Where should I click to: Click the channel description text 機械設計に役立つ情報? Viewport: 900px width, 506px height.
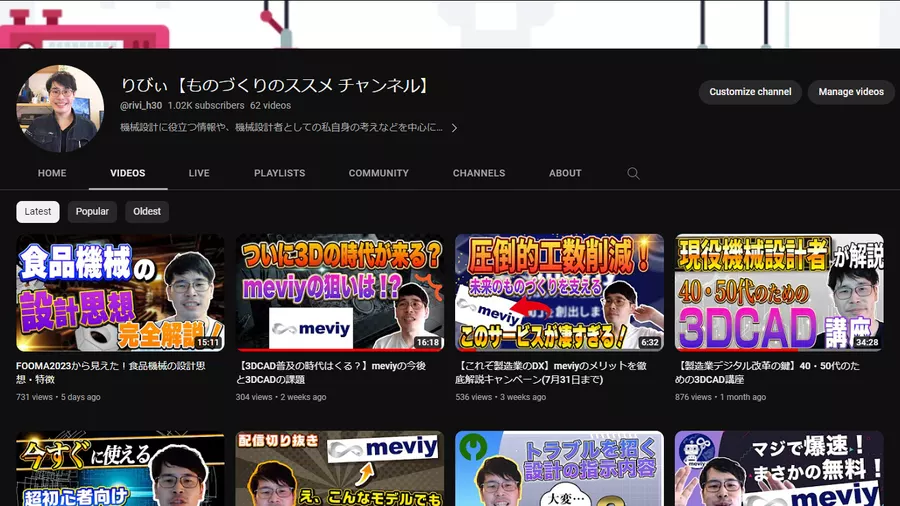pyautogui.click(x=281, y=127)
